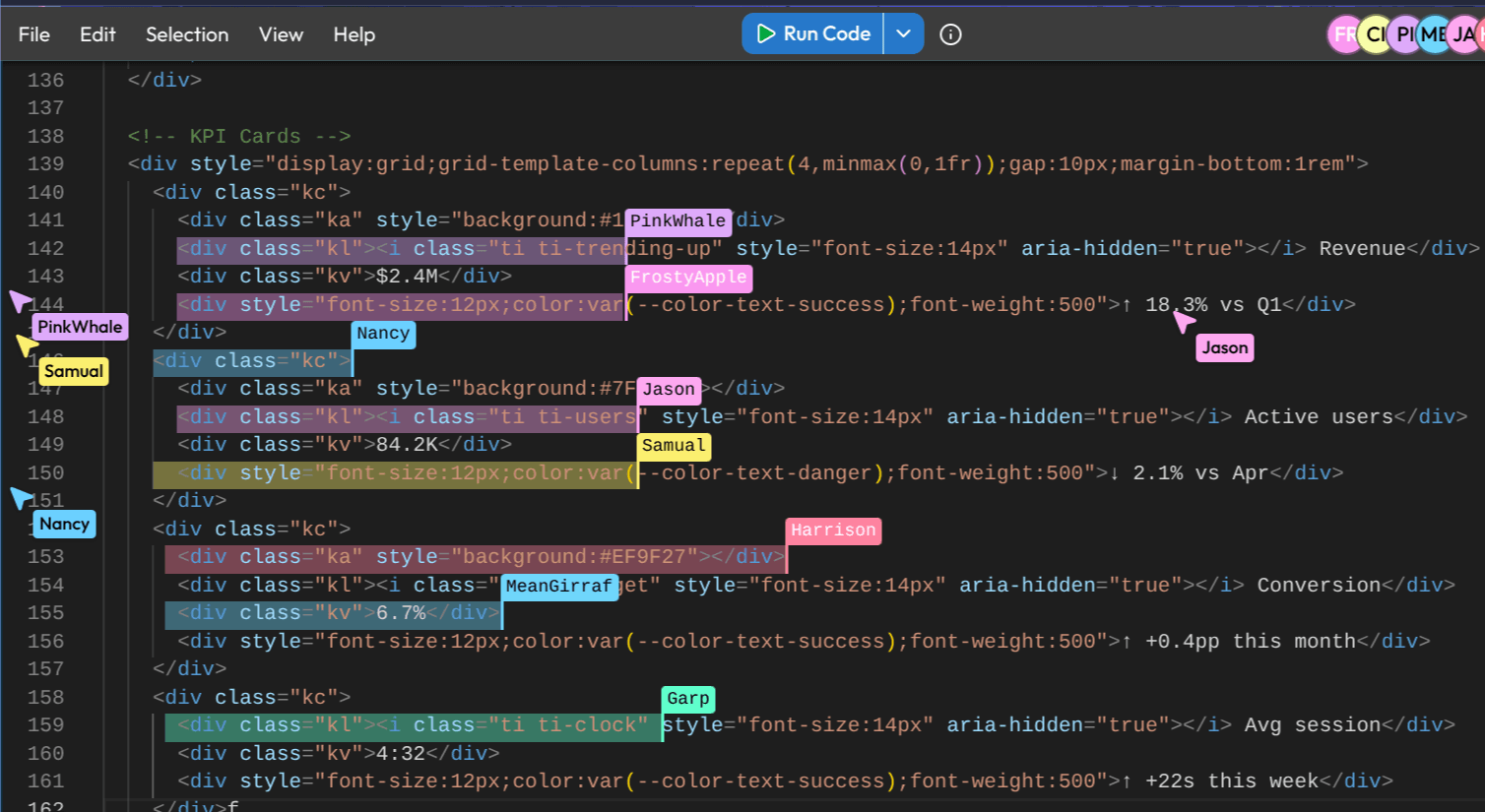Click Jason tag on the background:#7F line
The image size is (1485, 812).
(669, 390)
